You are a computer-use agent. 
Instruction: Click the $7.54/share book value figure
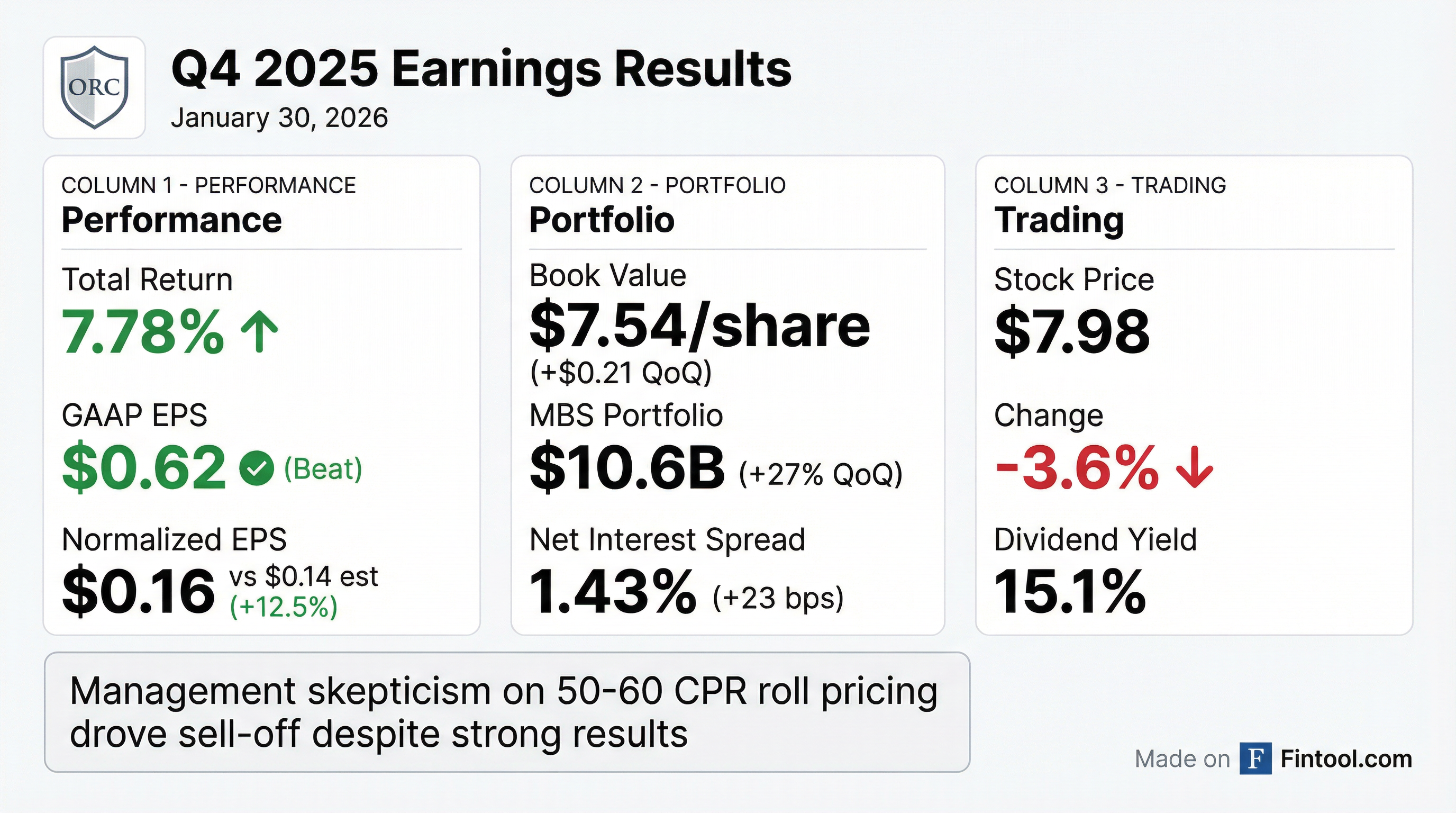(x=699, y=326)
